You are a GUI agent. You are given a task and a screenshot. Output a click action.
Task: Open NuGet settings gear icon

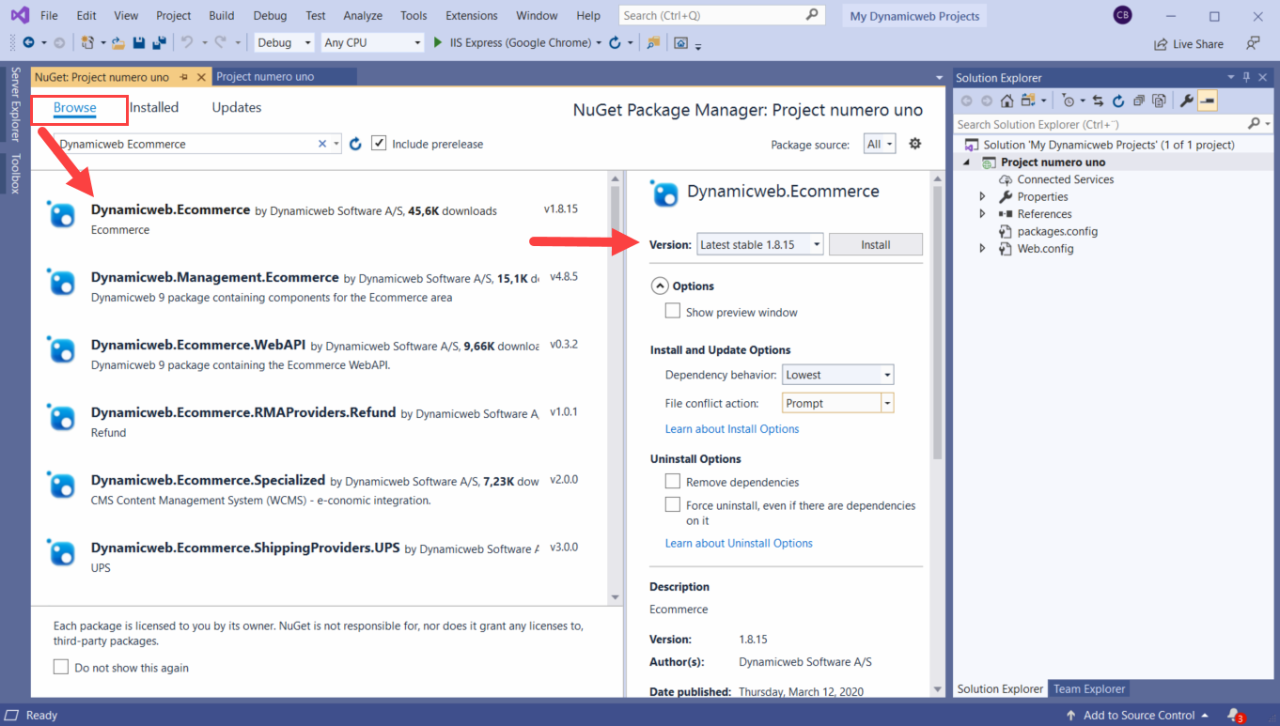[914, 144]
